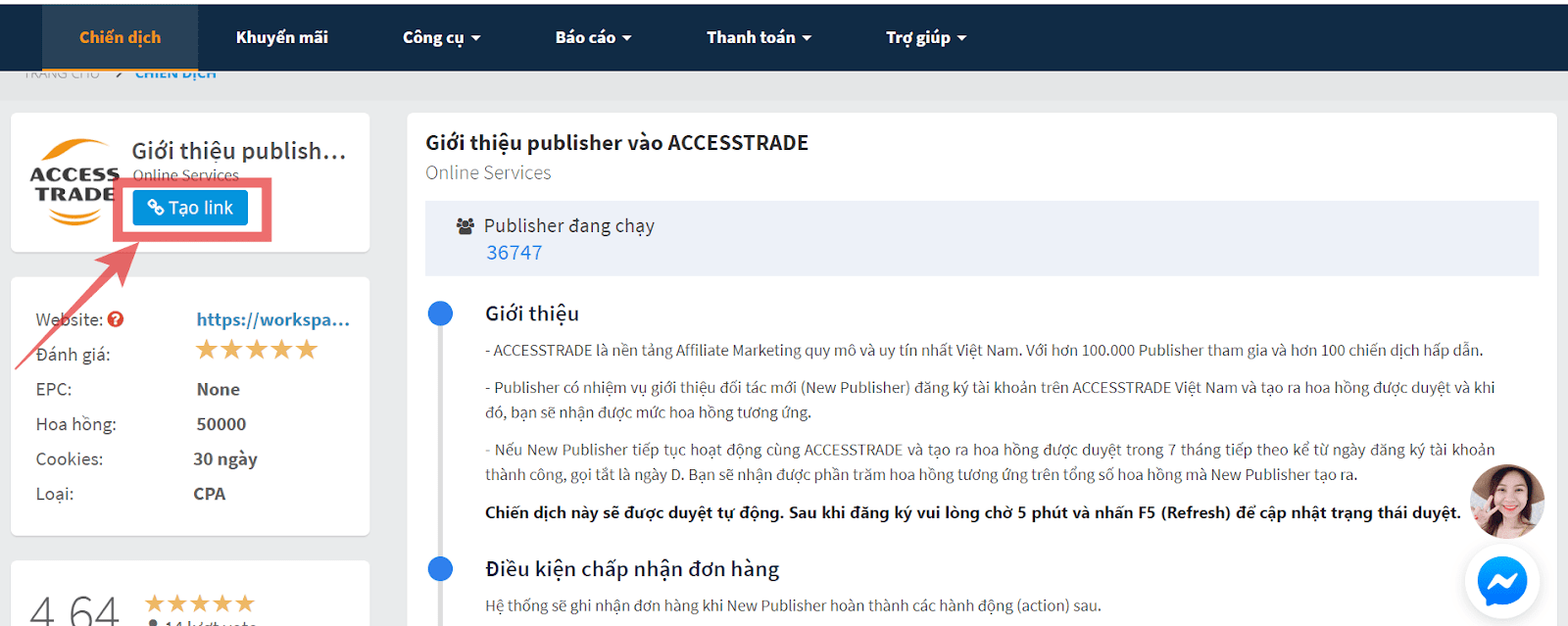Click the Website help question icon
The height and width of the screenshot is (626, 1568).
(116, 319)
